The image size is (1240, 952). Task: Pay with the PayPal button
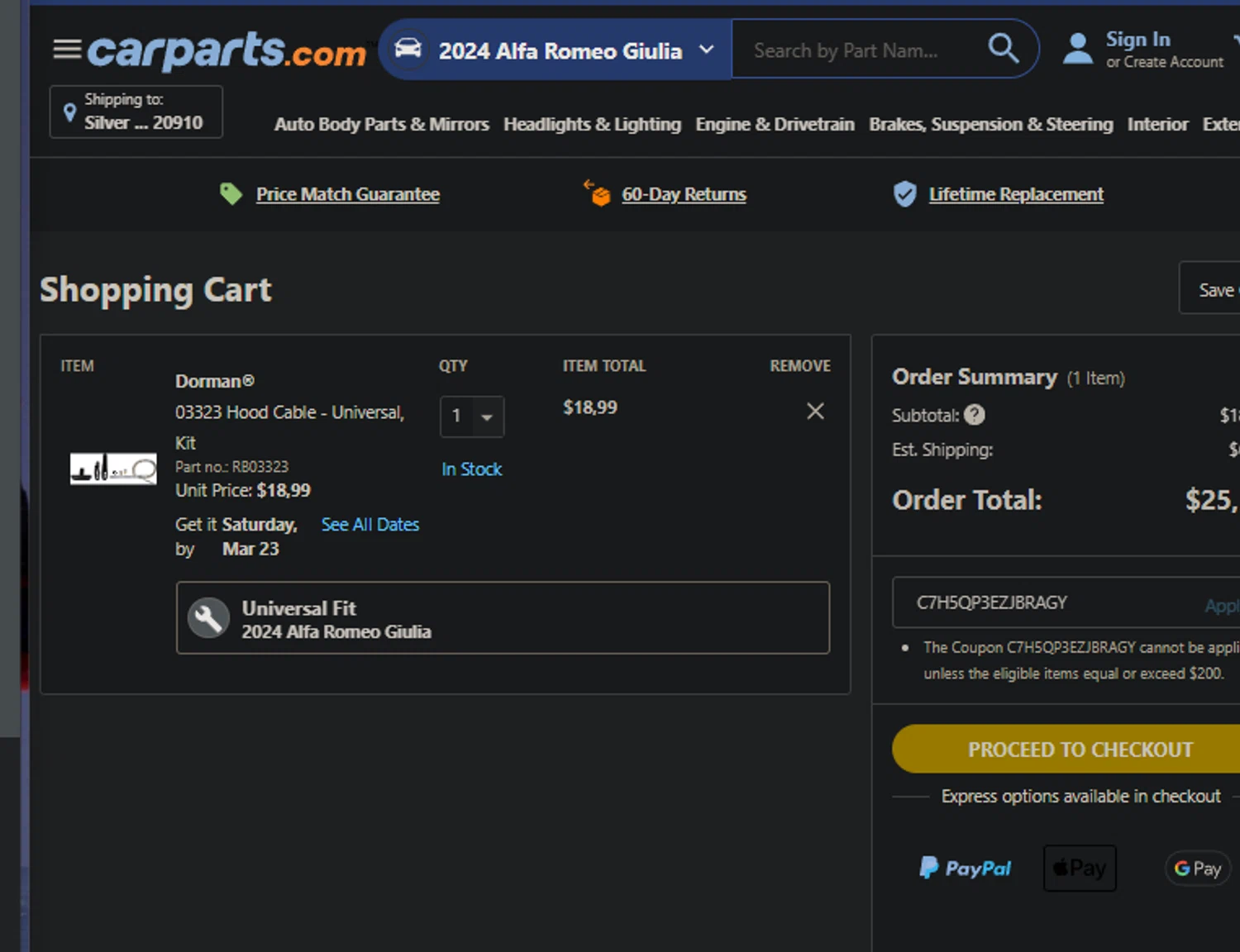click(965, 868)
